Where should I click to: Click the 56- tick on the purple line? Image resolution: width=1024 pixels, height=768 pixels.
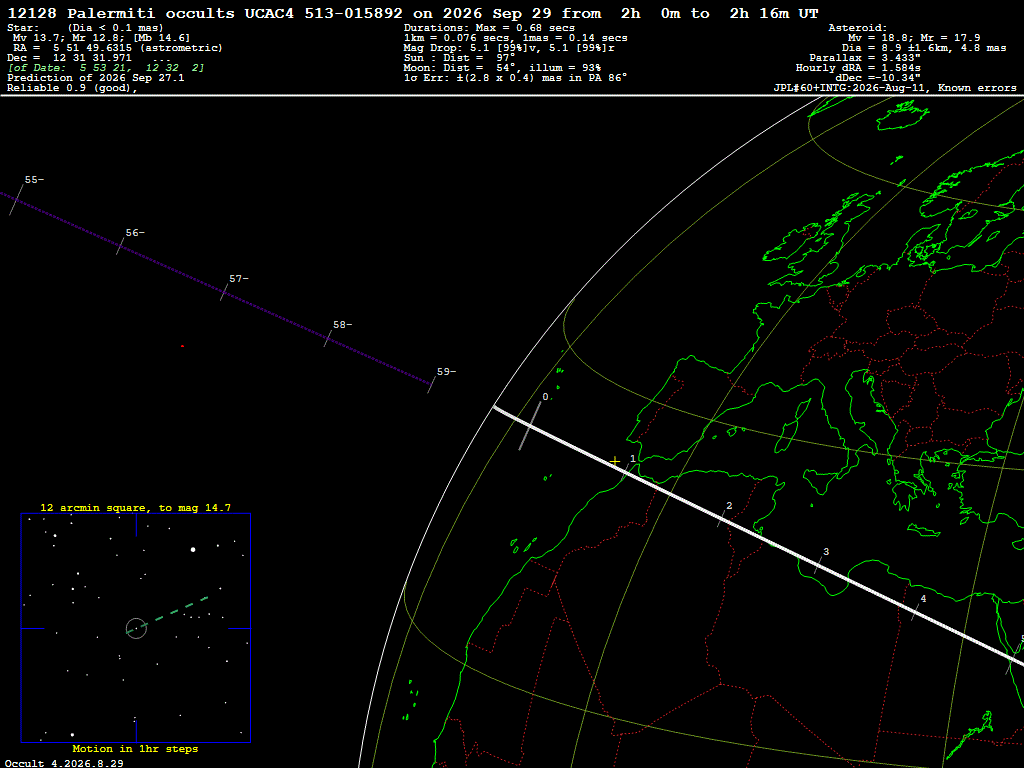pos(120,246)
